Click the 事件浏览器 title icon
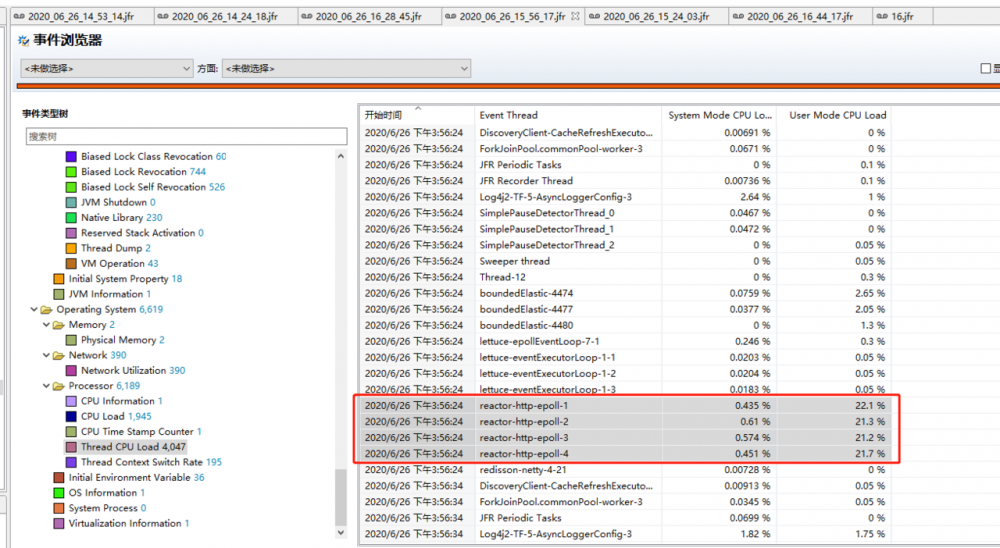The image size is (1000, 548). pos(24,41)
